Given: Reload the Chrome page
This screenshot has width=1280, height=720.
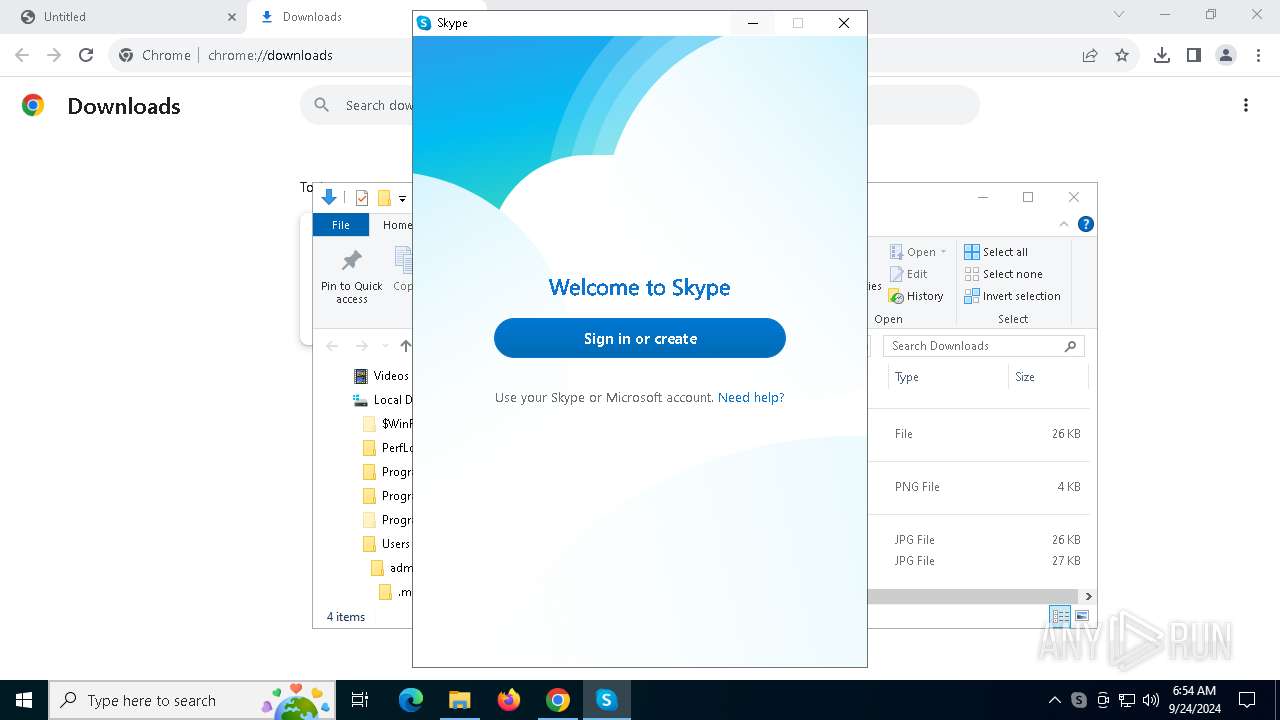Looking at the screenshot, I should (86, 55).
